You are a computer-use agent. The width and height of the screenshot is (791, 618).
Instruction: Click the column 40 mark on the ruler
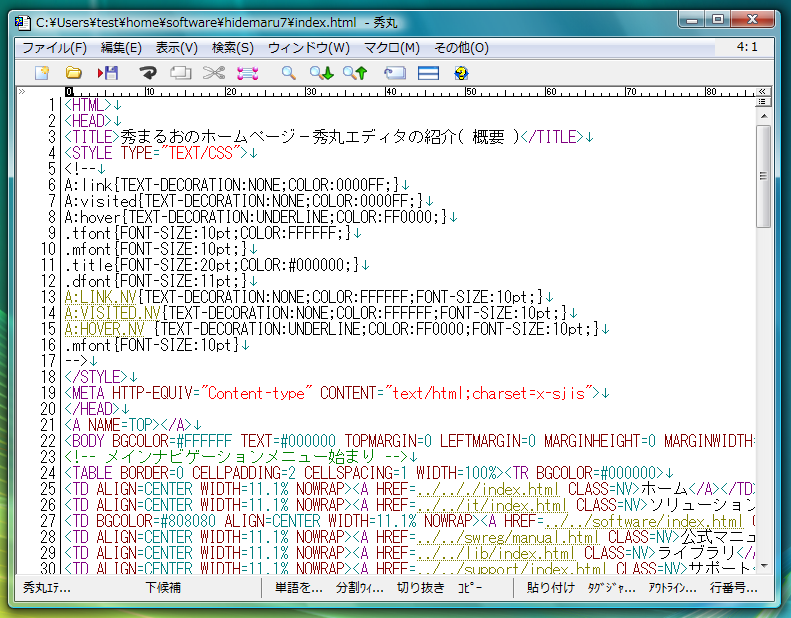(389, 92)
